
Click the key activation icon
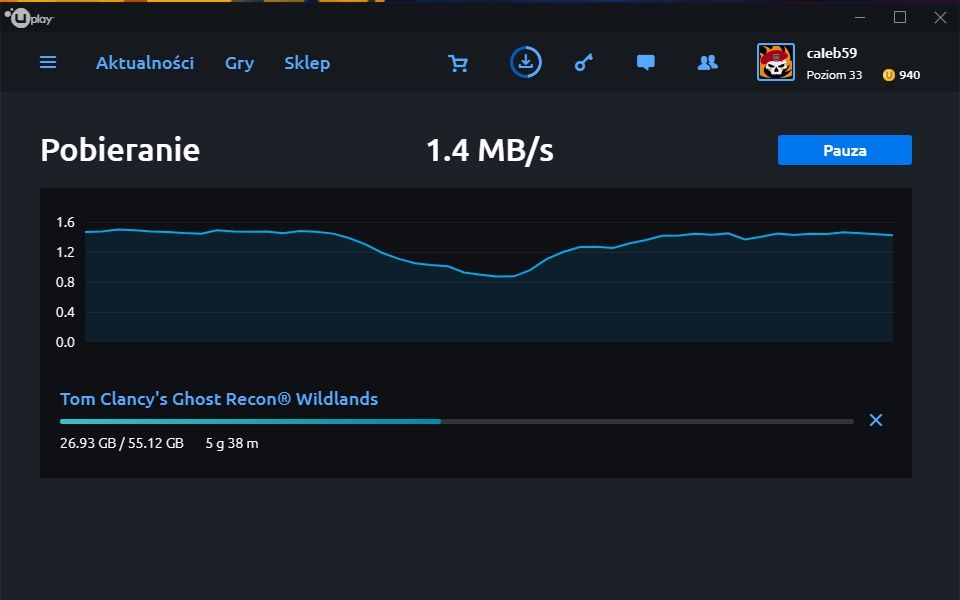[583, 62]
